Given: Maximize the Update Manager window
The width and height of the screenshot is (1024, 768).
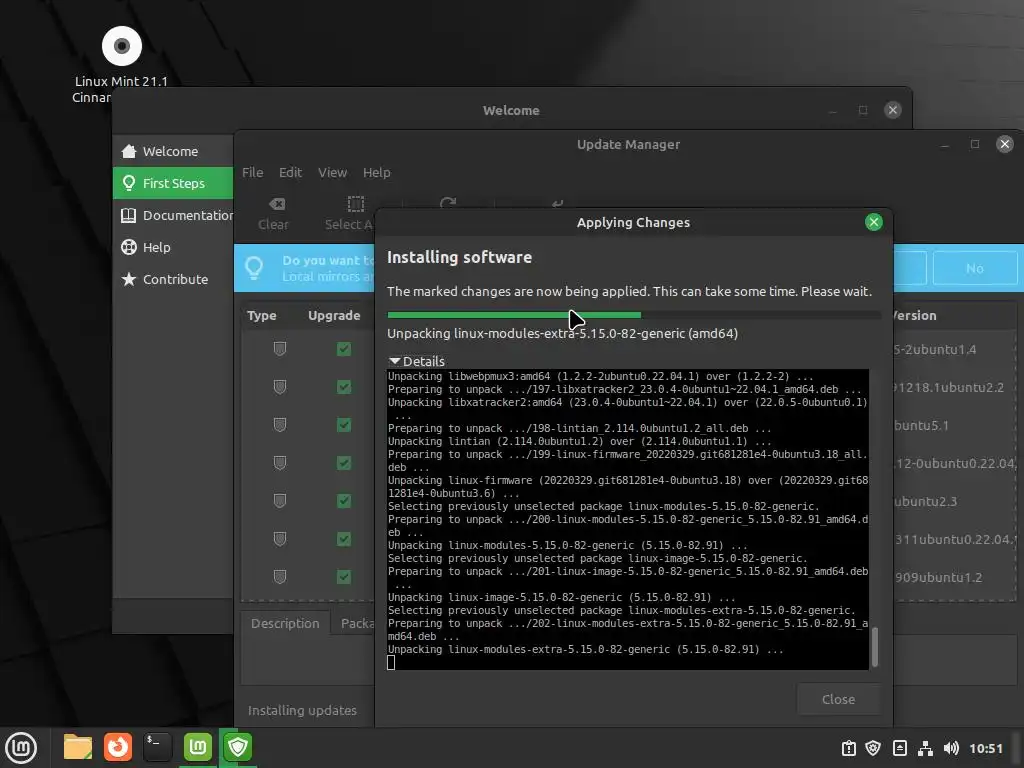Looking at the screenshot, I should (974, 144).
